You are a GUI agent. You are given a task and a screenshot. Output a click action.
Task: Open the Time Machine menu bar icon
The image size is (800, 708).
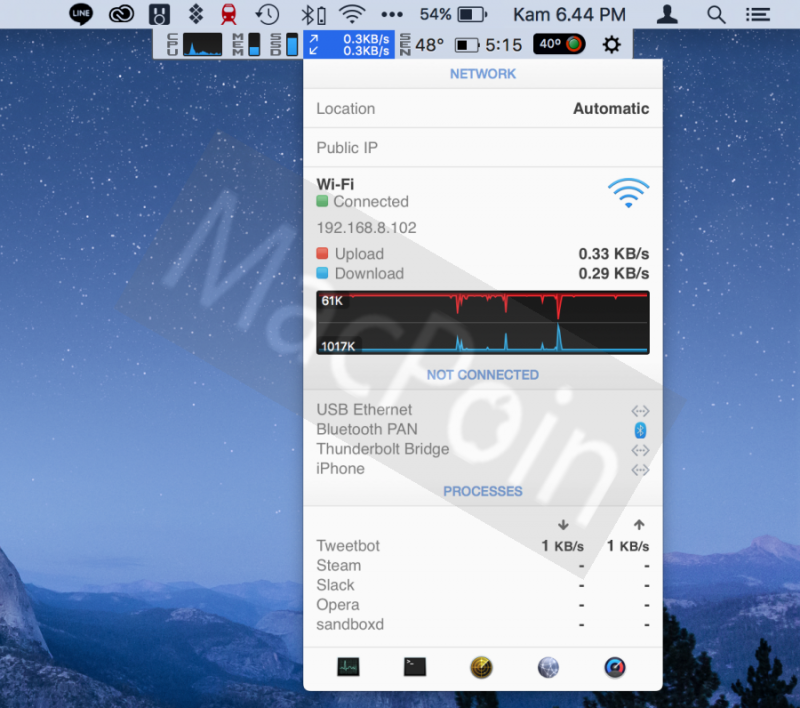coord(267,14)
